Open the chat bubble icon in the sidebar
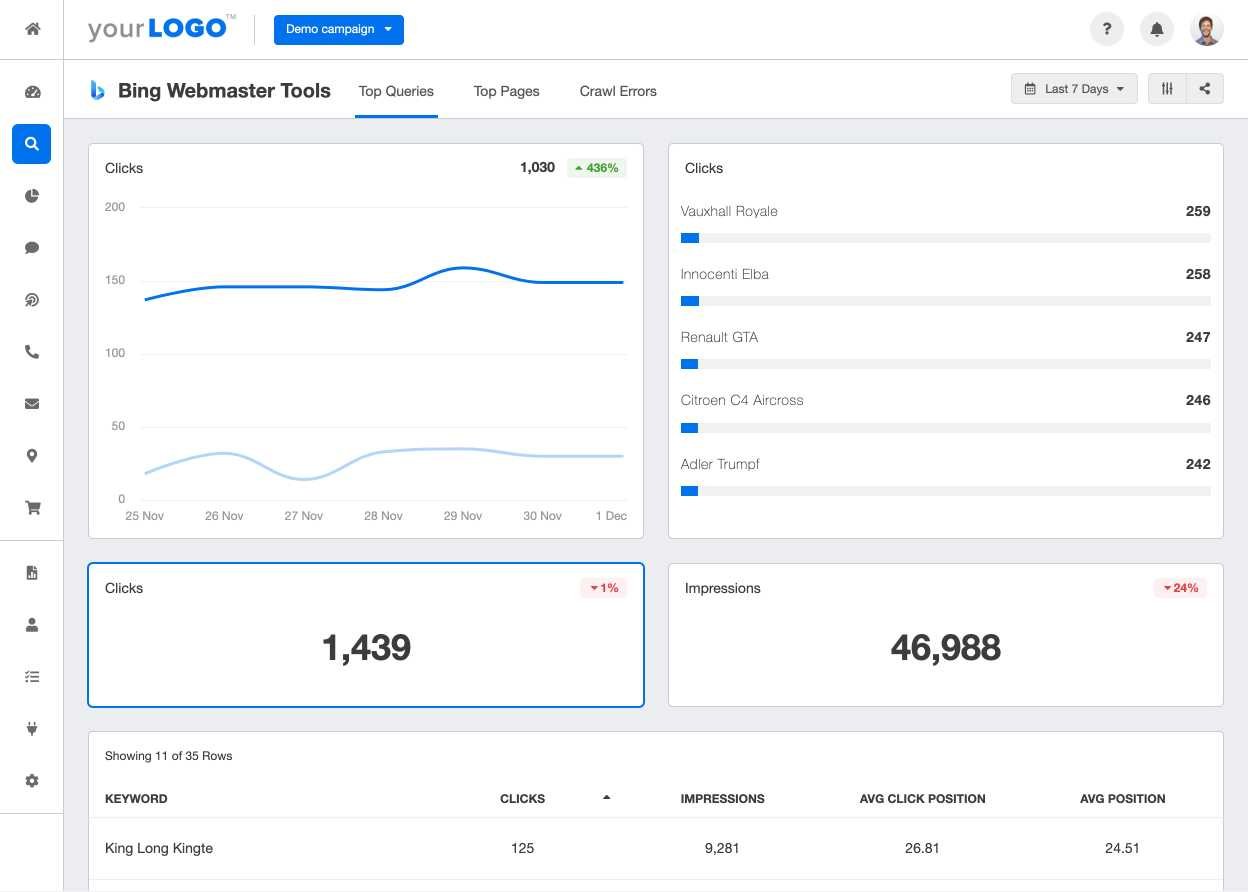This screenshot has width=1248, height=892. pos(32,248)
